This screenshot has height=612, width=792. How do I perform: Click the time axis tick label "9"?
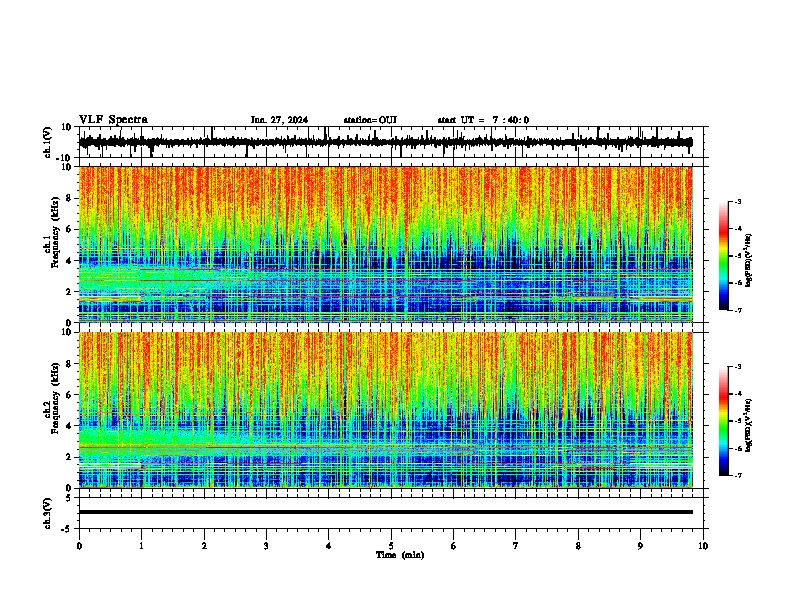point(640,546)
